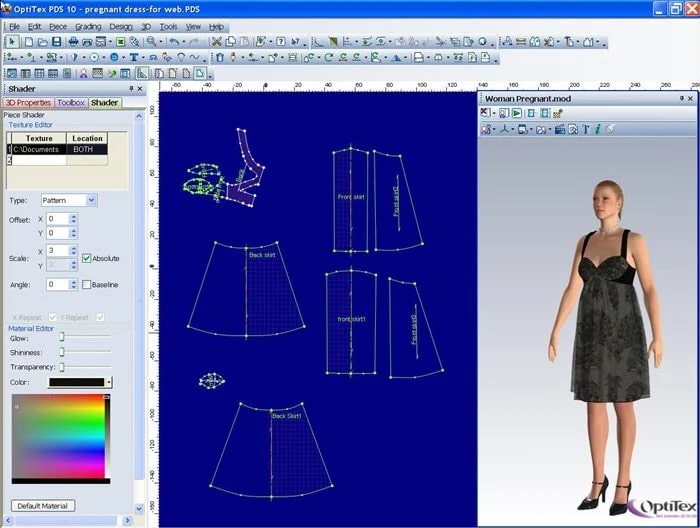Open the Tools menu
700x528 pixels.
pos(168,27)
